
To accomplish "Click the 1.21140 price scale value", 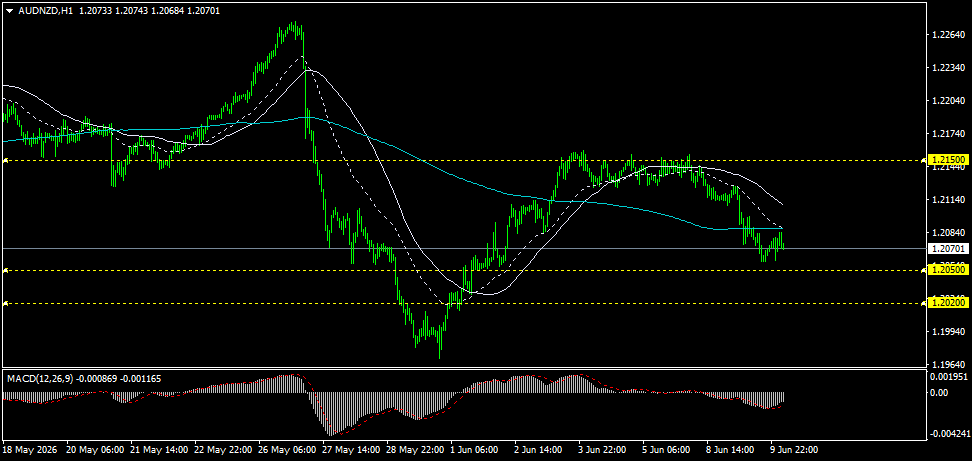I will [948, 200].
